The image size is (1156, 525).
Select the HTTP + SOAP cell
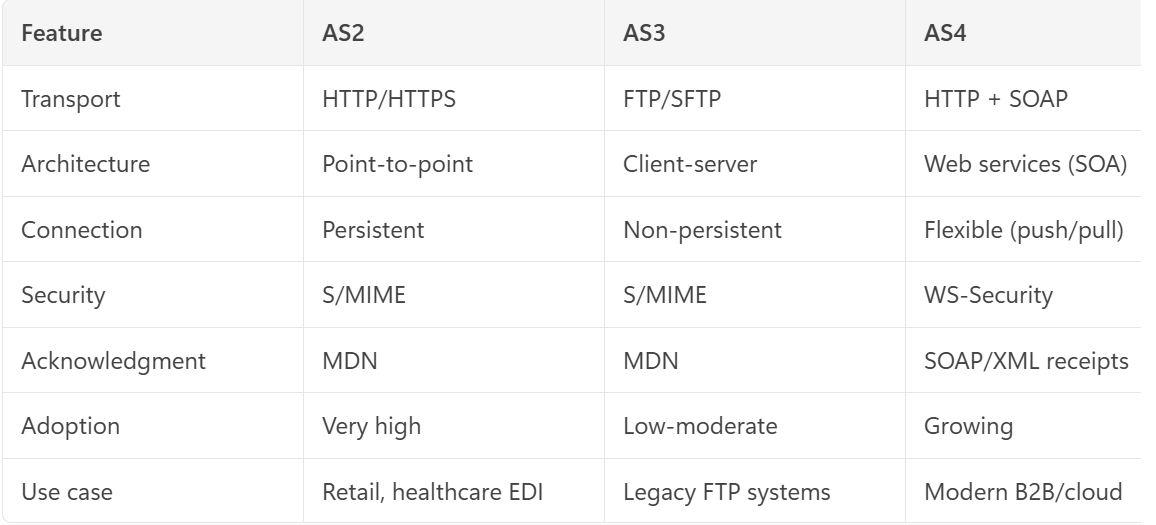995,99
